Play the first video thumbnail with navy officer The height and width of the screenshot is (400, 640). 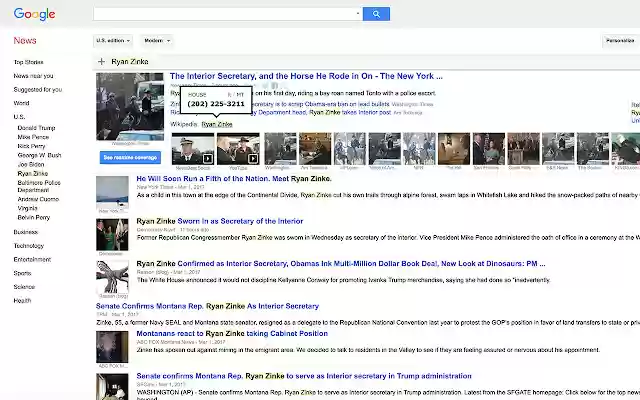click(193, 149)
